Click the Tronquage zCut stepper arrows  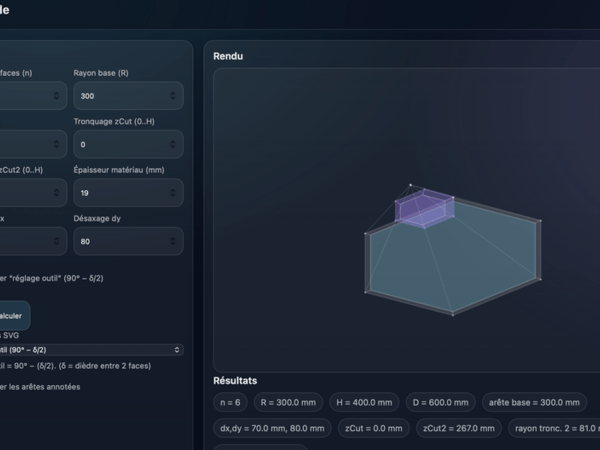click(173, 144)
